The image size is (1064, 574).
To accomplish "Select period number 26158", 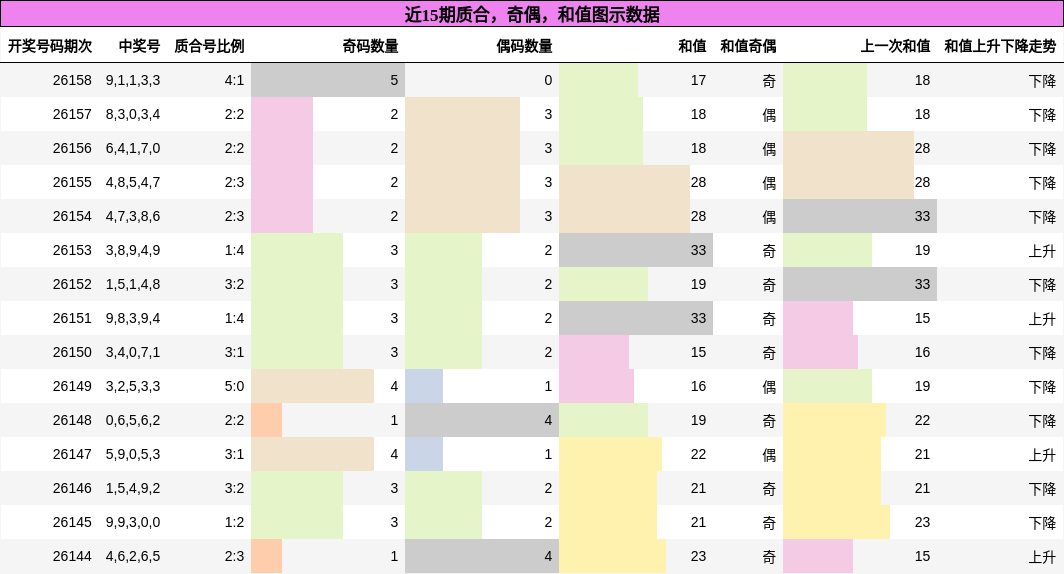I will (x=72, y=80).
